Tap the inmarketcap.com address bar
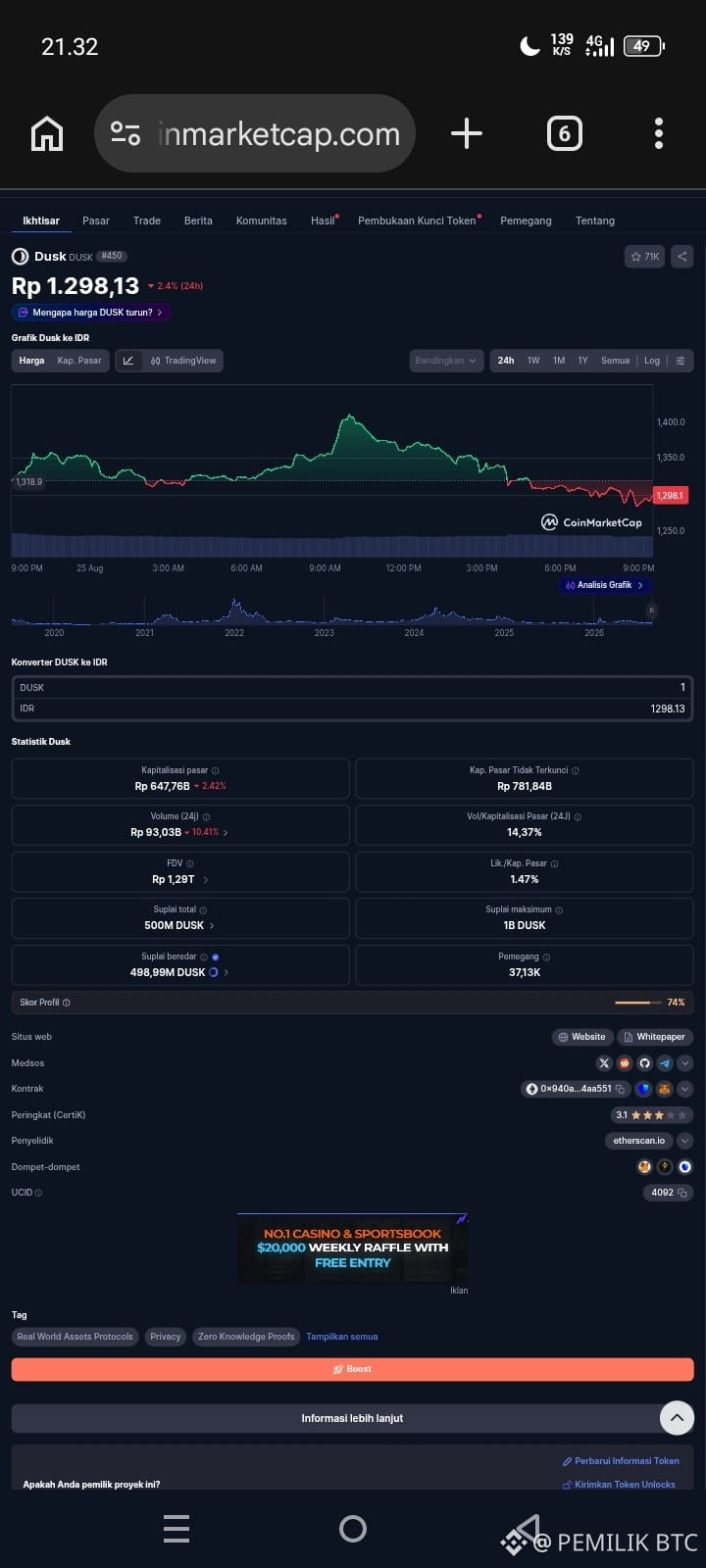 (x=255, y=133)
